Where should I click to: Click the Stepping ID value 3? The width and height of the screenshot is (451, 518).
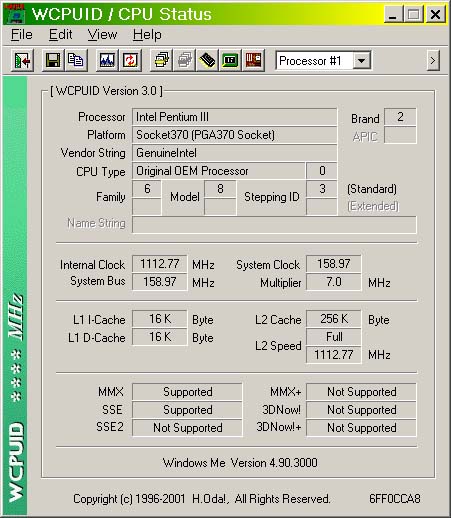click(322, 189)
